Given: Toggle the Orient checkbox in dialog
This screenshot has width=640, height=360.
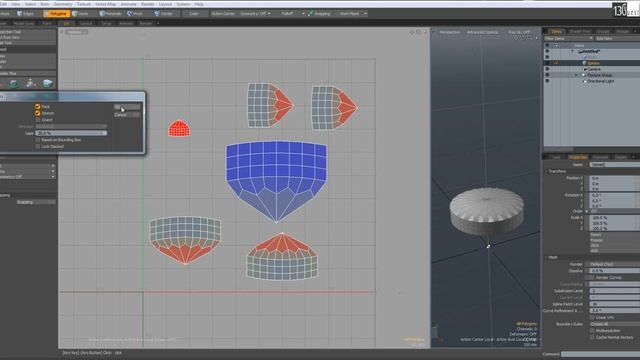Looking at the screenshot, I should coord(38,120).
